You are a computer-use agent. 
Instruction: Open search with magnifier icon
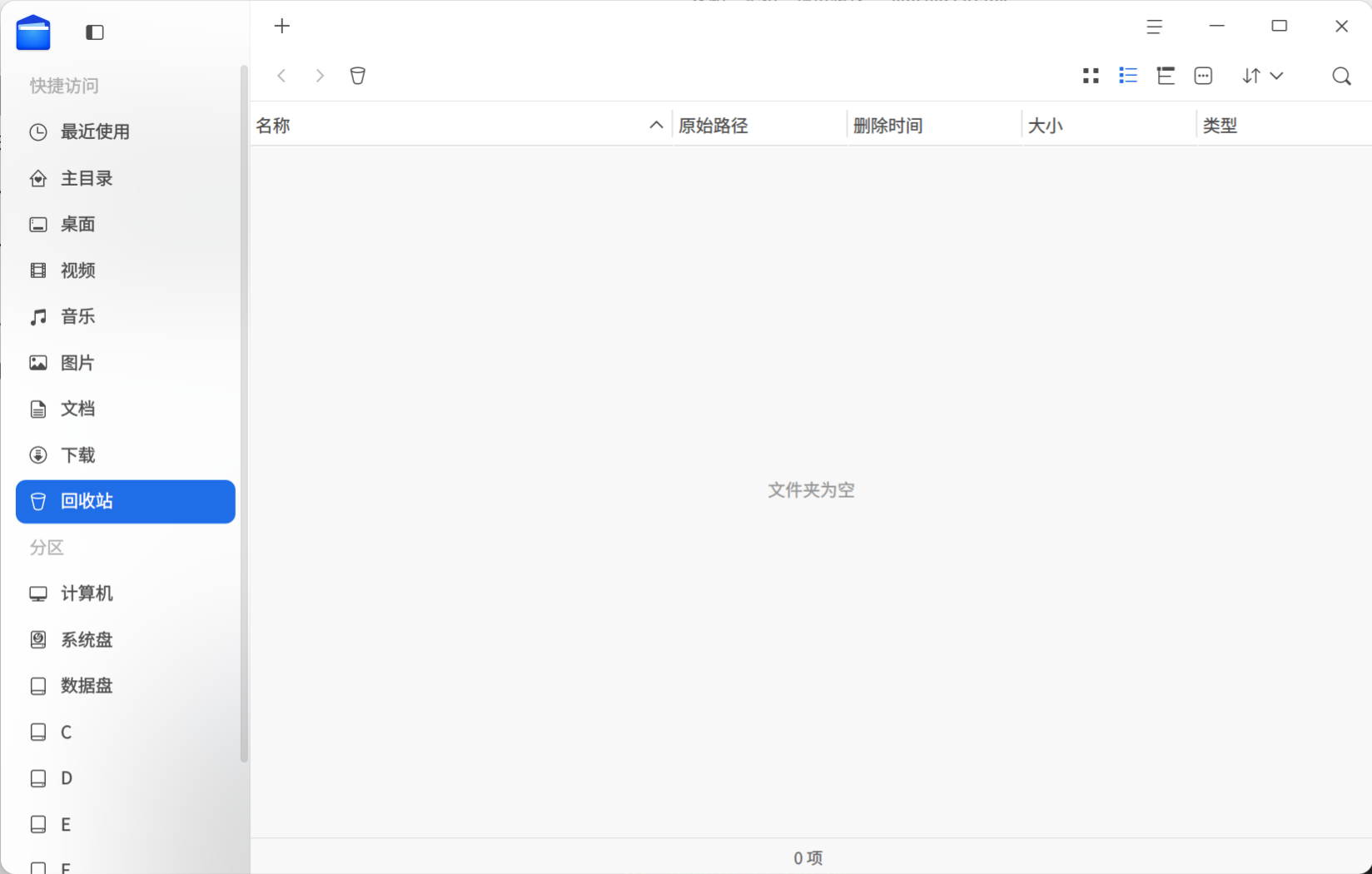point(1341,76)
